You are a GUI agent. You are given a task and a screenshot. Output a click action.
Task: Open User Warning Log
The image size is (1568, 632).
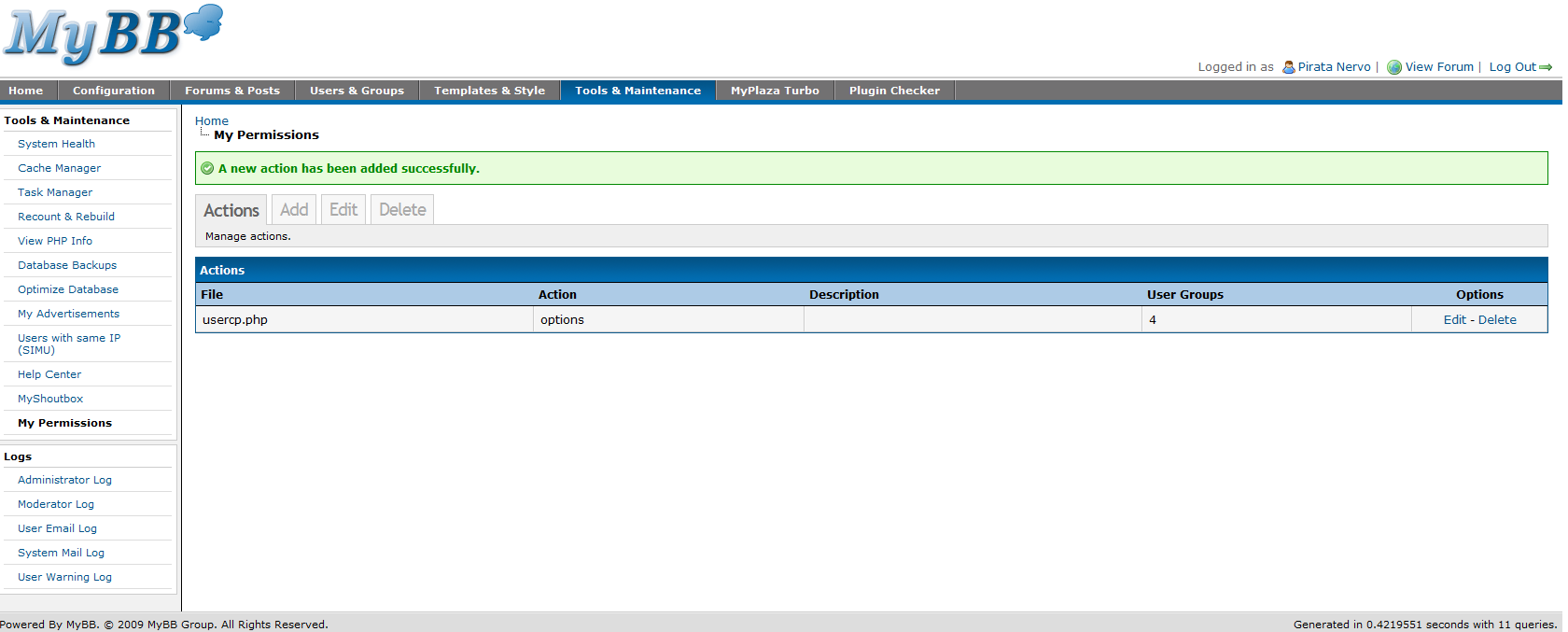pyautogui.click(x=64, y=577)
